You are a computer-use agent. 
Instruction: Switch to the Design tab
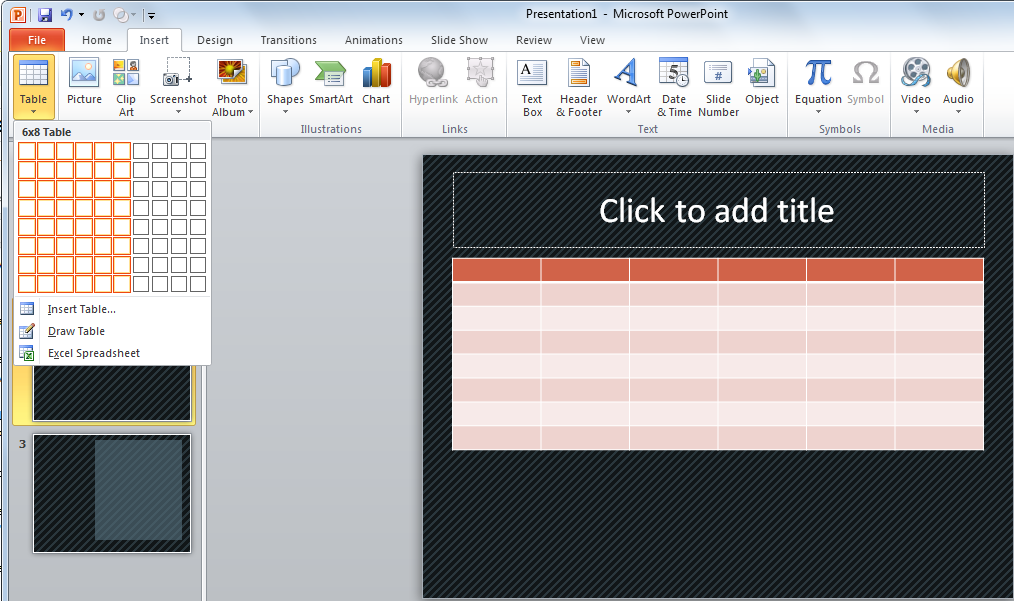[214, 40]
